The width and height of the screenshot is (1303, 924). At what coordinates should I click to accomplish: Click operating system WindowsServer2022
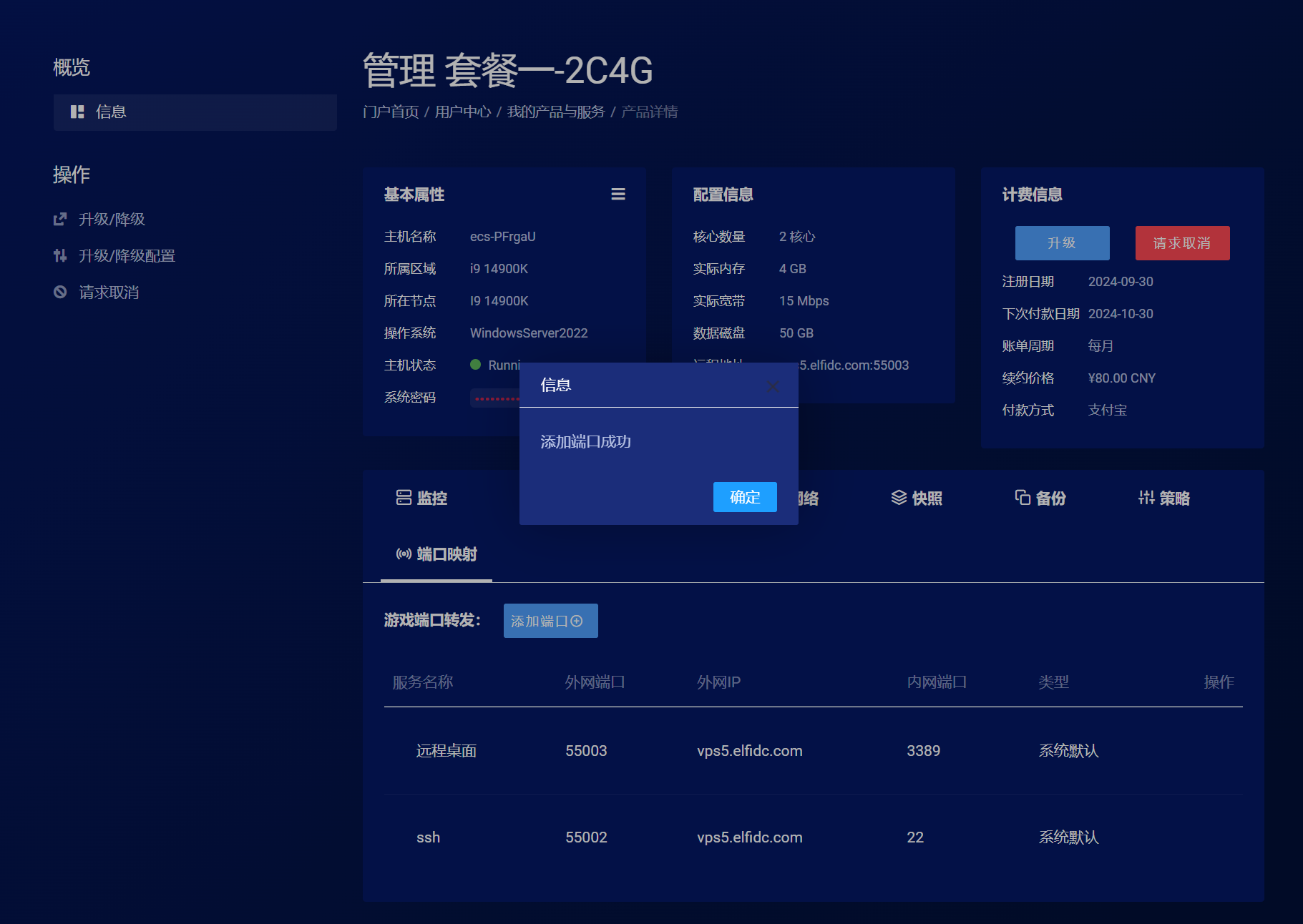click(x=529, y=333)
